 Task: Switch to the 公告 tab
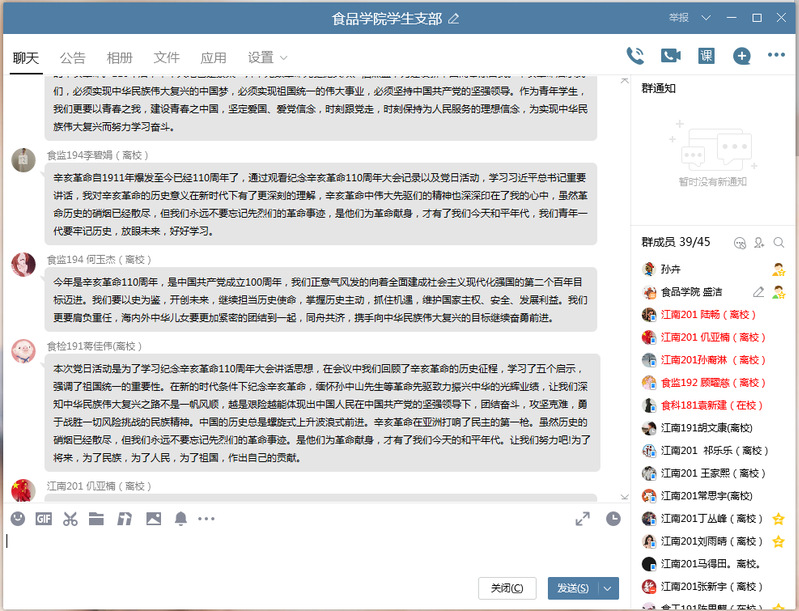pos(72,58)
